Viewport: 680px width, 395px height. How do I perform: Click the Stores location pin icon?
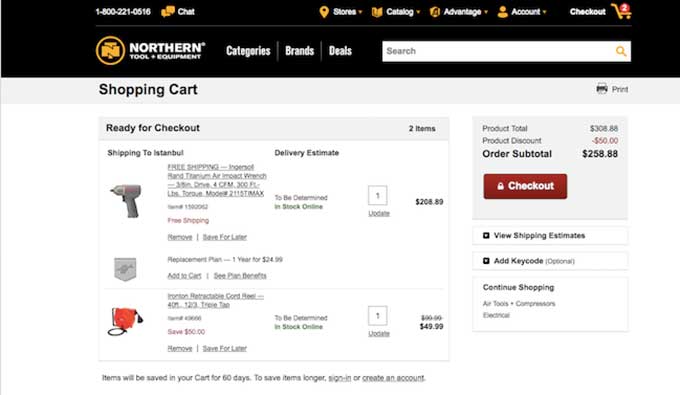tap(324, 12)
